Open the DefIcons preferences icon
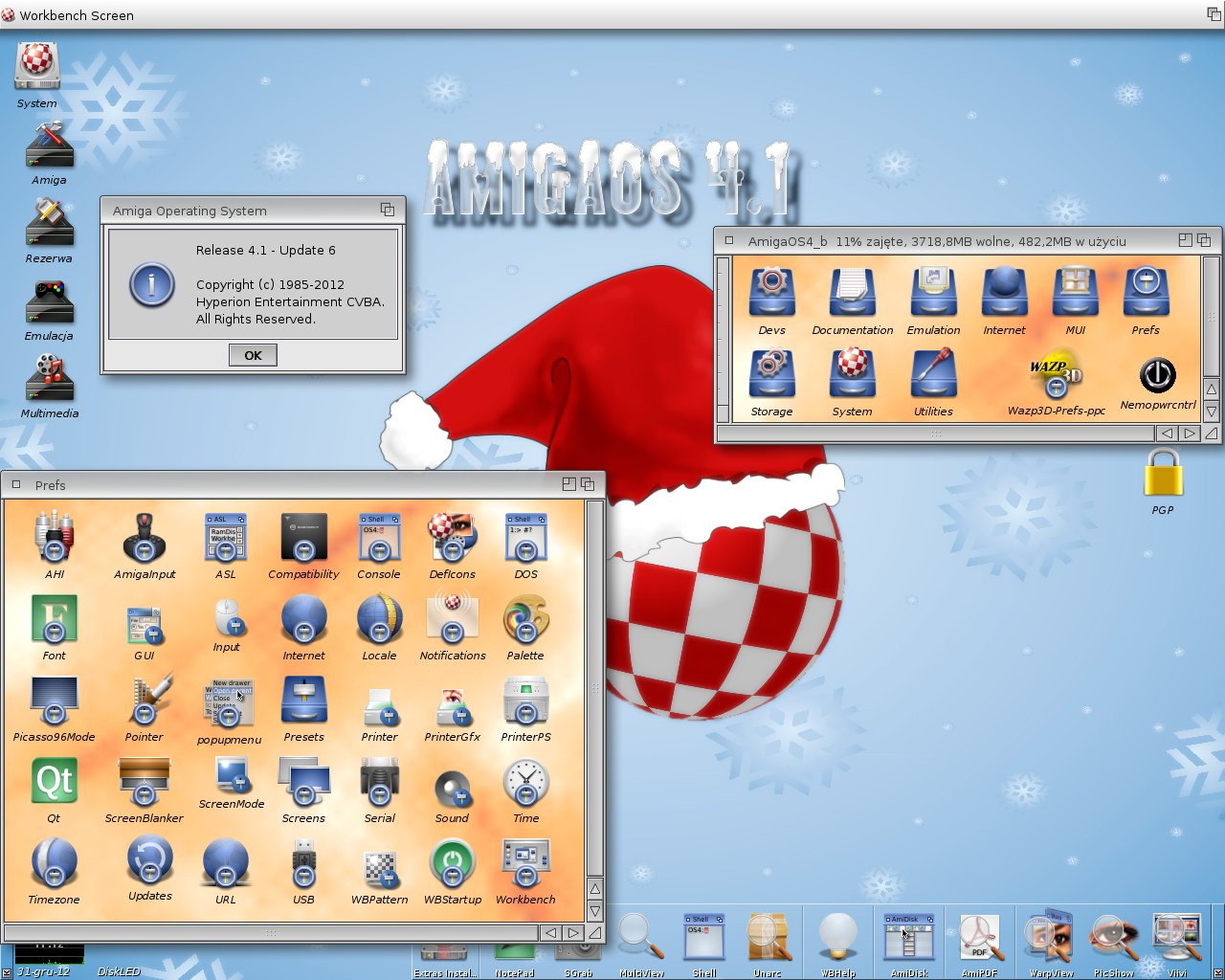 (452, 537)
